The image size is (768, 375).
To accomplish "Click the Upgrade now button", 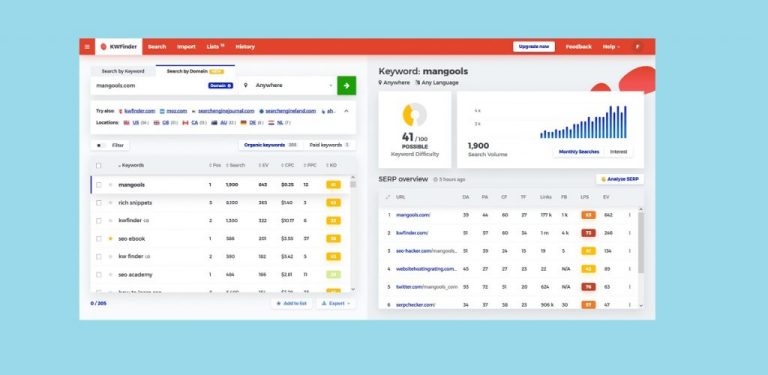I will tap(534, 47).
